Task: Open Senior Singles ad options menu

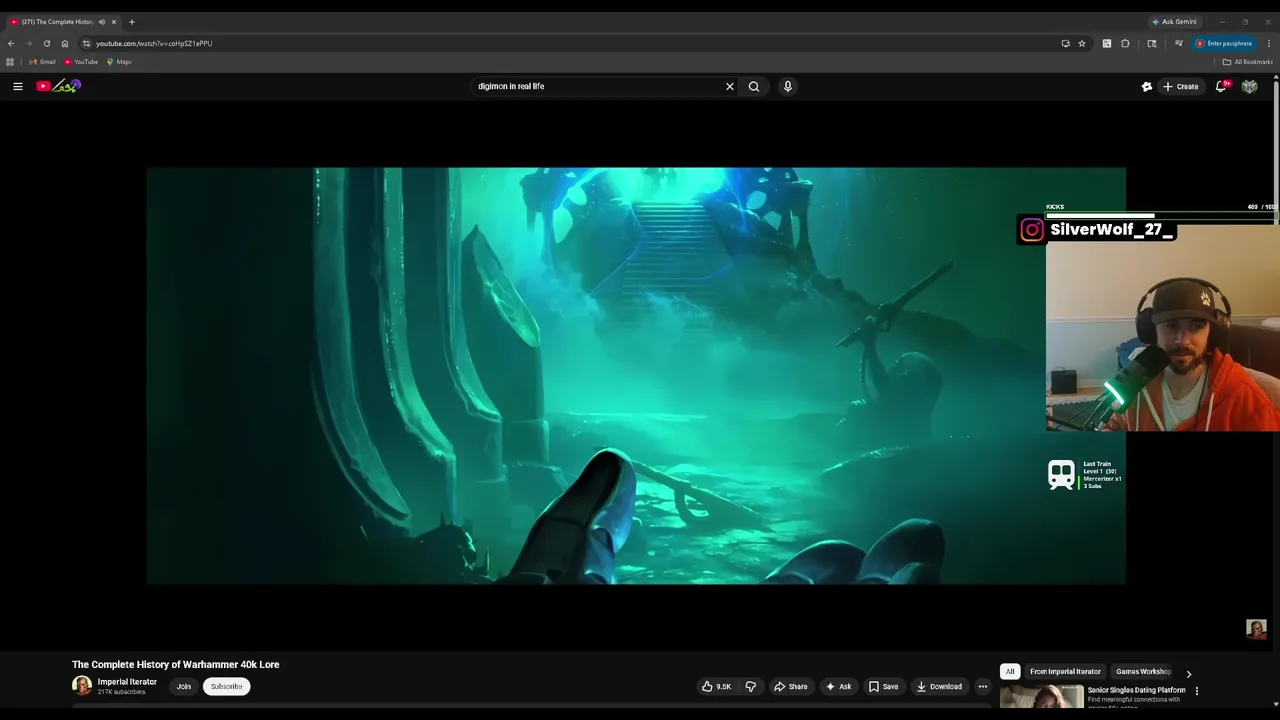Action: pos(1197,690)
